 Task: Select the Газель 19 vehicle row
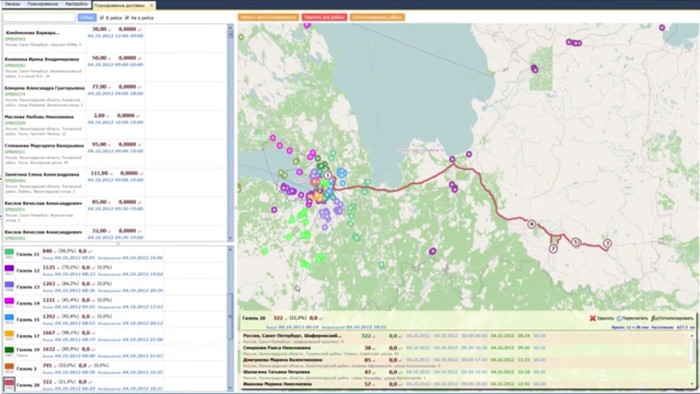pos(115,353)
